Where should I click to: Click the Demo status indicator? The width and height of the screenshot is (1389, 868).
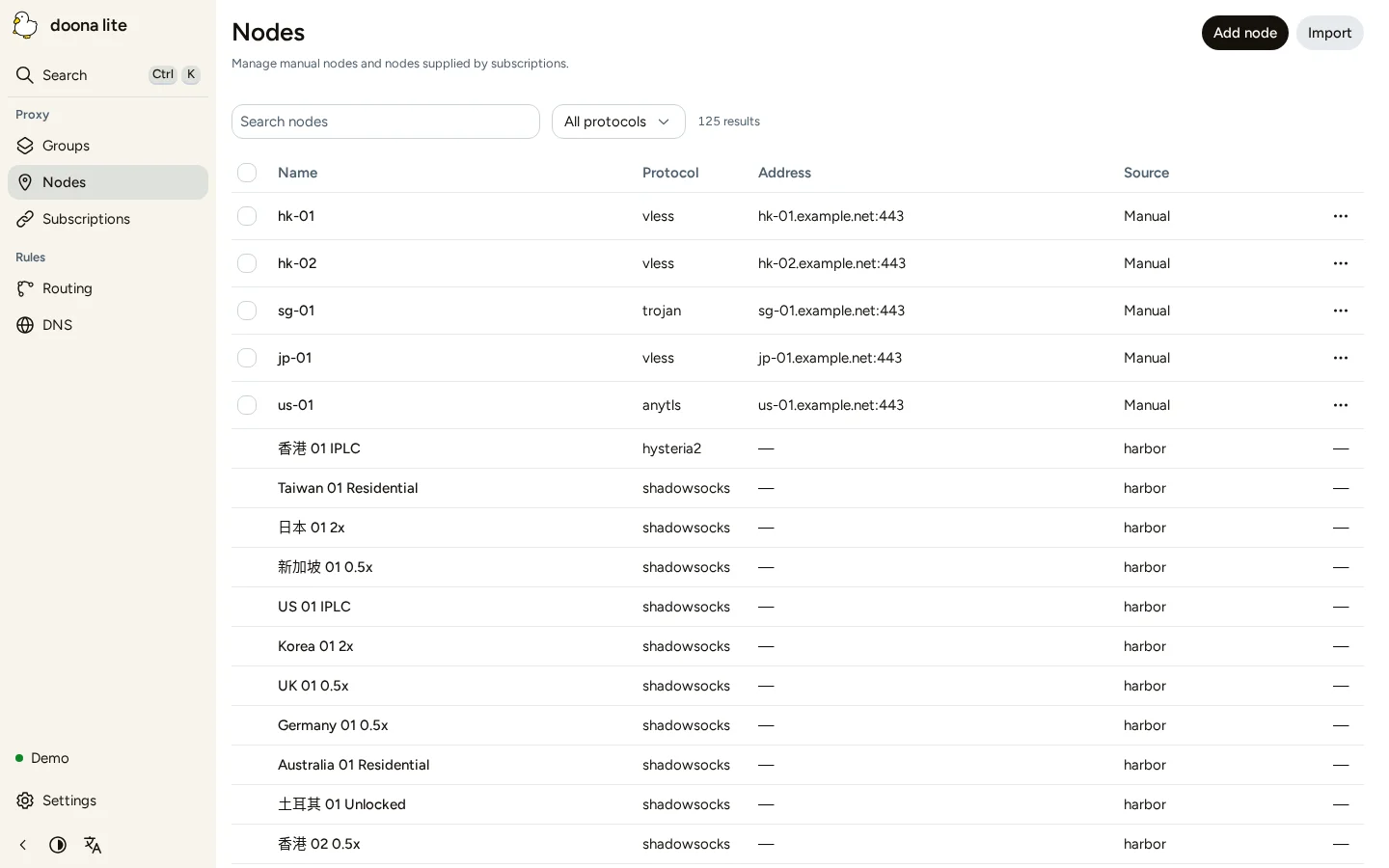click(x=42, y=758)
